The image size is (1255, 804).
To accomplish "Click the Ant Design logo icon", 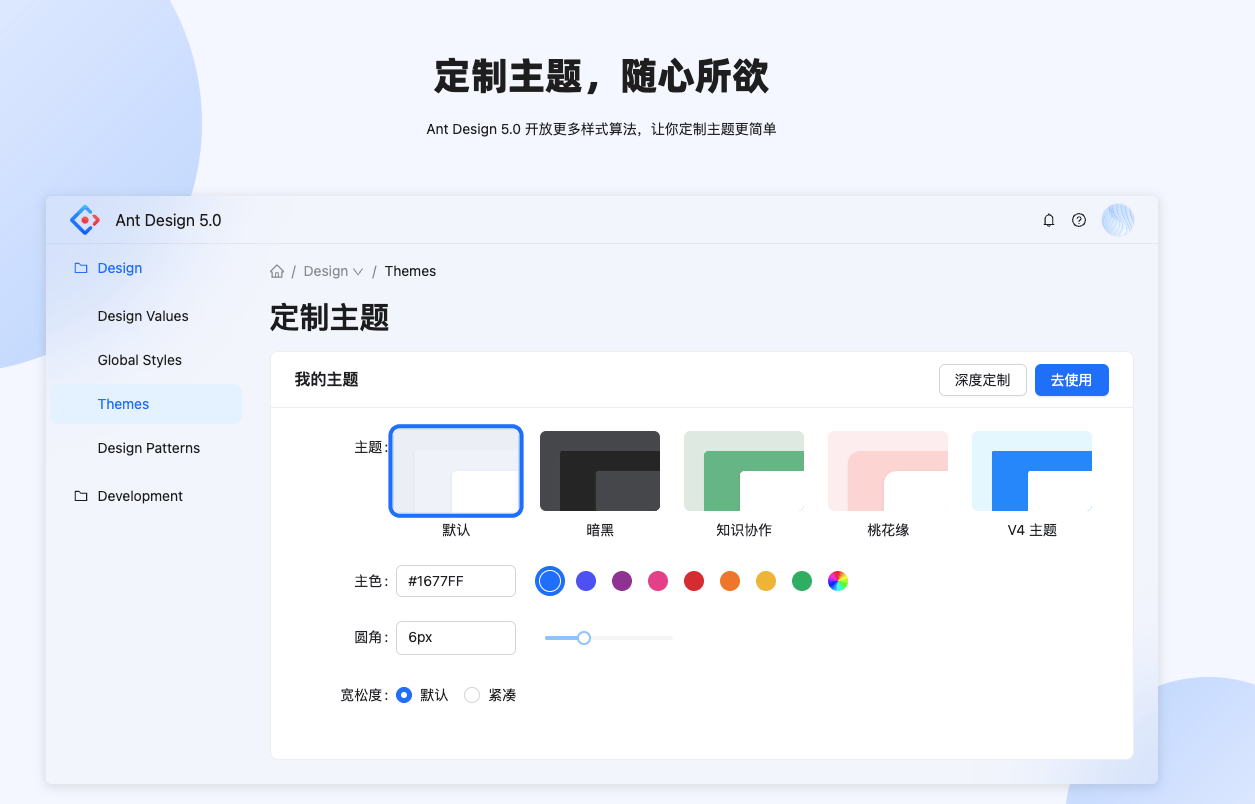I will point(85,220).
